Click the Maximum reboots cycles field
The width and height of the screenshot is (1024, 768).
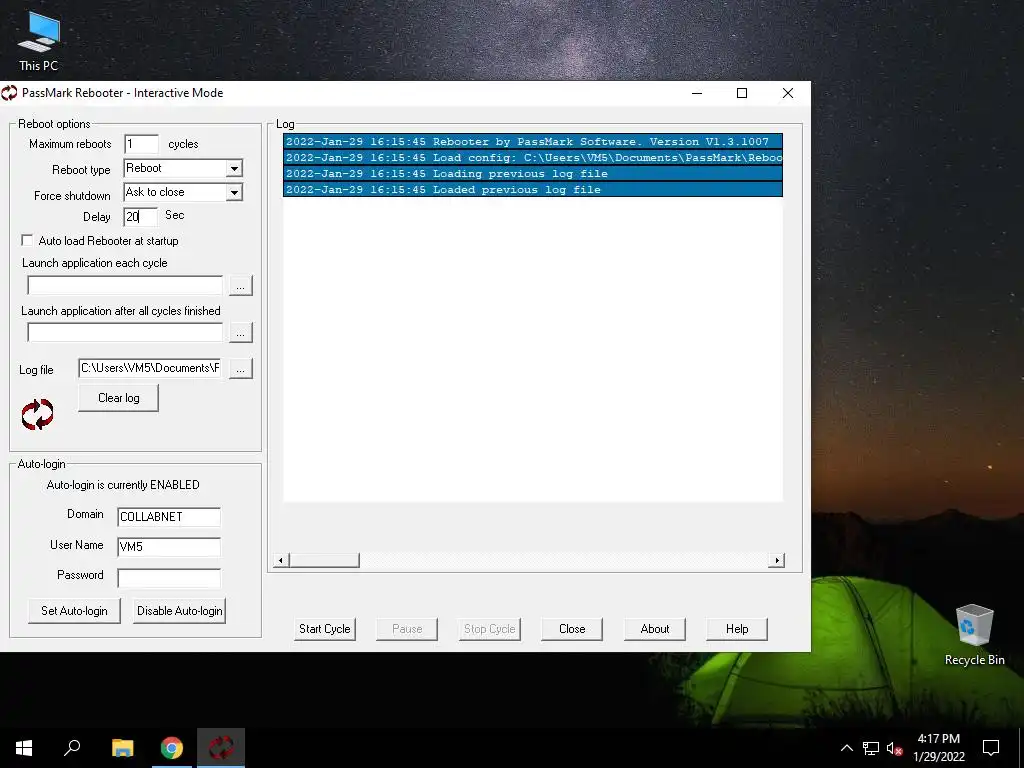click(x=141, y=144)
